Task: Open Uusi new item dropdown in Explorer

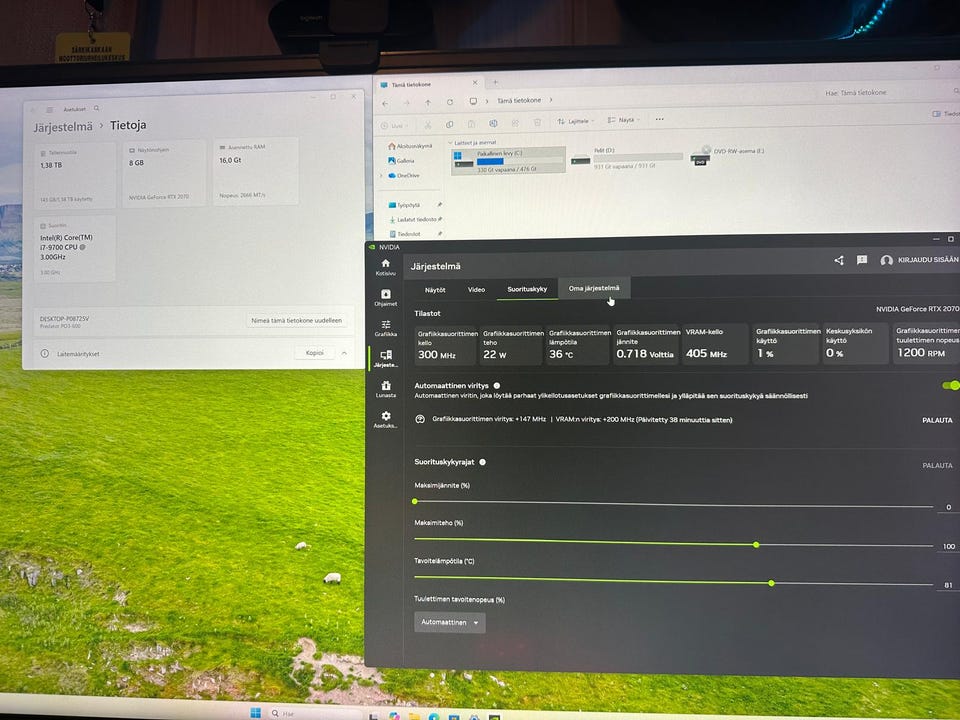Action: point(394,126)
